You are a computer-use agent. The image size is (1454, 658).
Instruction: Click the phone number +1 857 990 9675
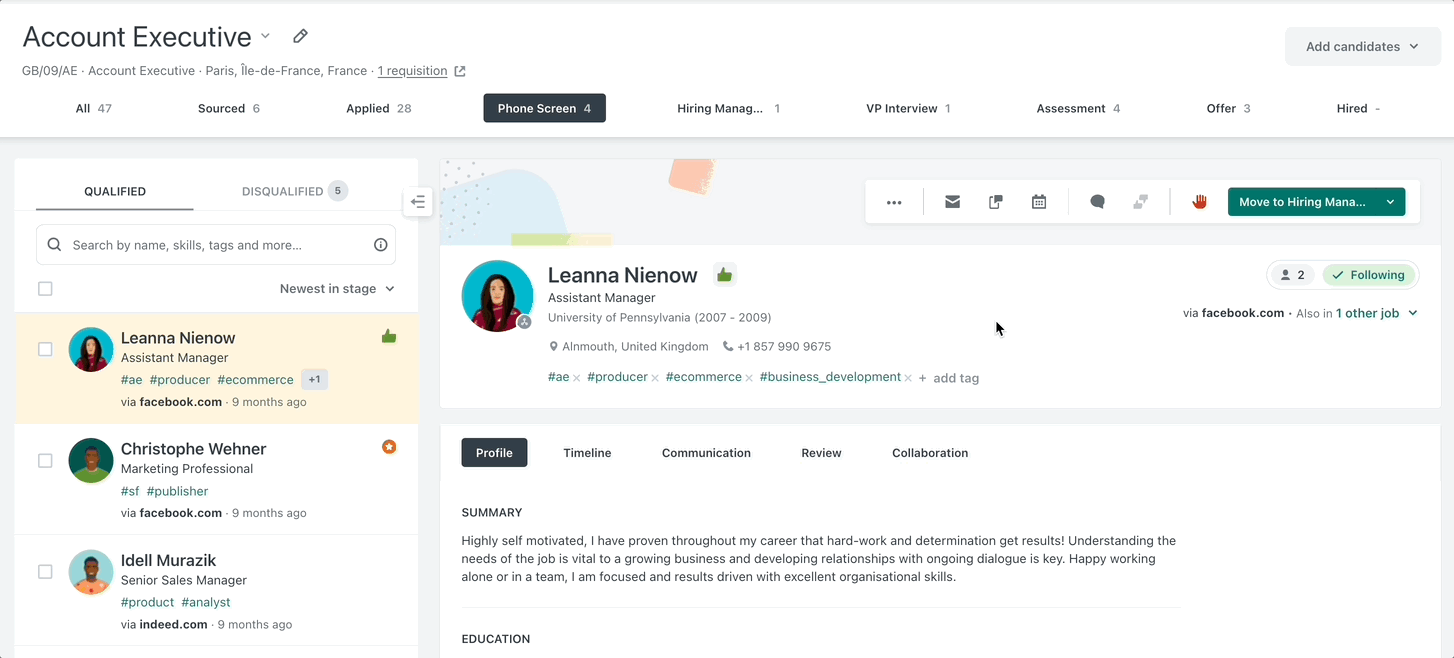[784, 347]
